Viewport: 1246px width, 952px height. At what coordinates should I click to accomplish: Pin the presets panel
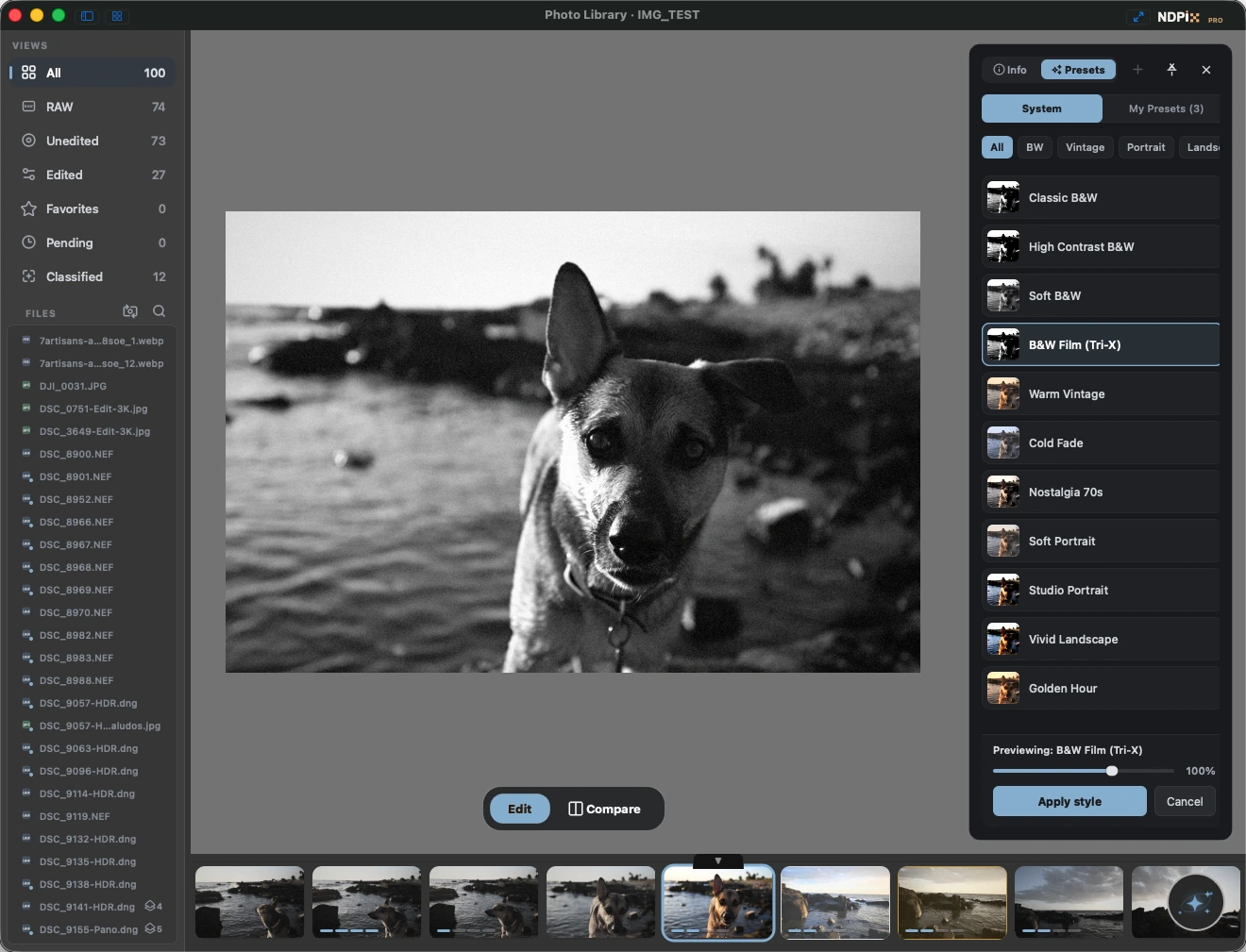(1171, 70)
